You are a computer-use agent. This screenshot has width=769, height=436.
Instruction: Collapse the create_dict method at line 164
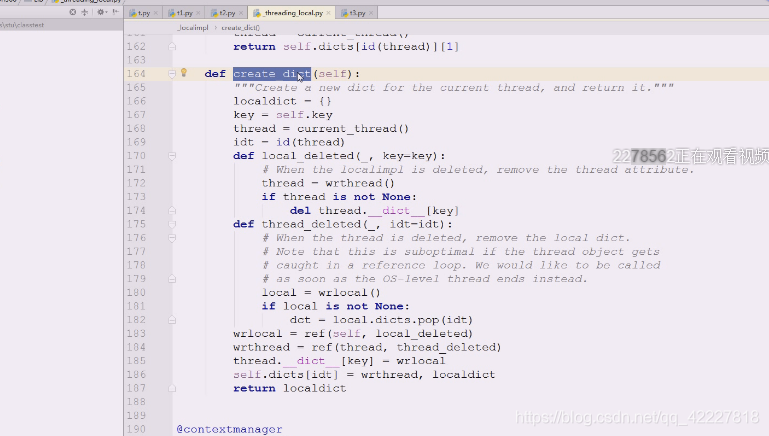click(172, 74)
